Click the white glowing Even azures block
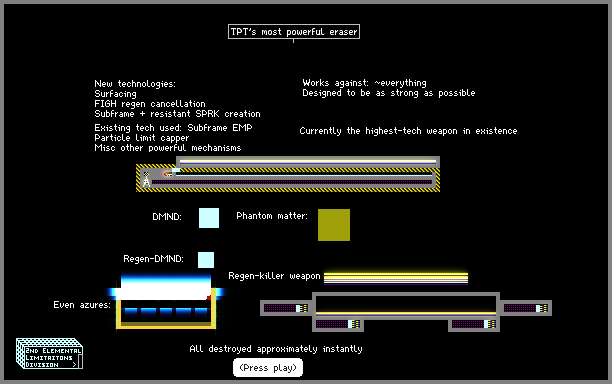This screenshot has width=612, height=384. [166, 287]
